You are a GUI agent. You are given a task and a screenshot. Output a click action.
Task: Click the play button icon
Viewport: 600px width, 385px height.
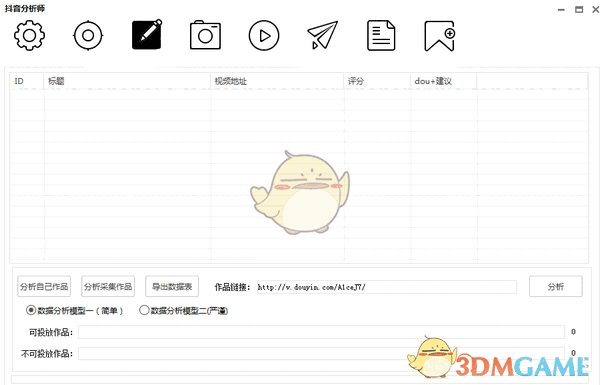(x=264, y=36)
